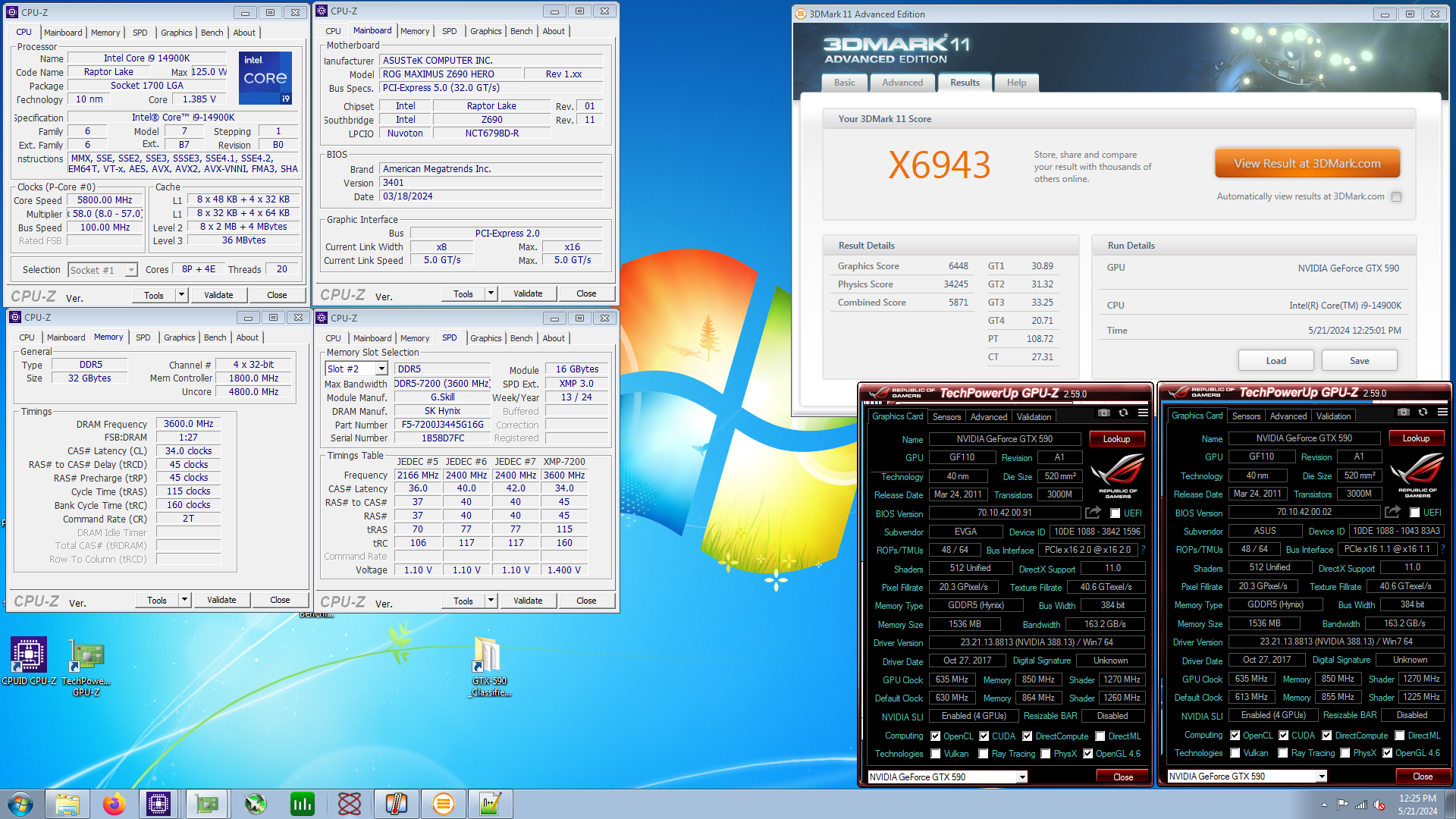
Task: Click the Notepad++ taskbar icon
Action: pos(491,804)
